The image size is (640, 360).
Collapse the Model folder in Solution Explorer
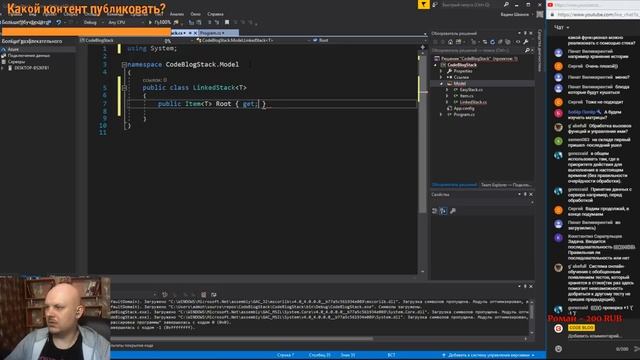point(441,84)
